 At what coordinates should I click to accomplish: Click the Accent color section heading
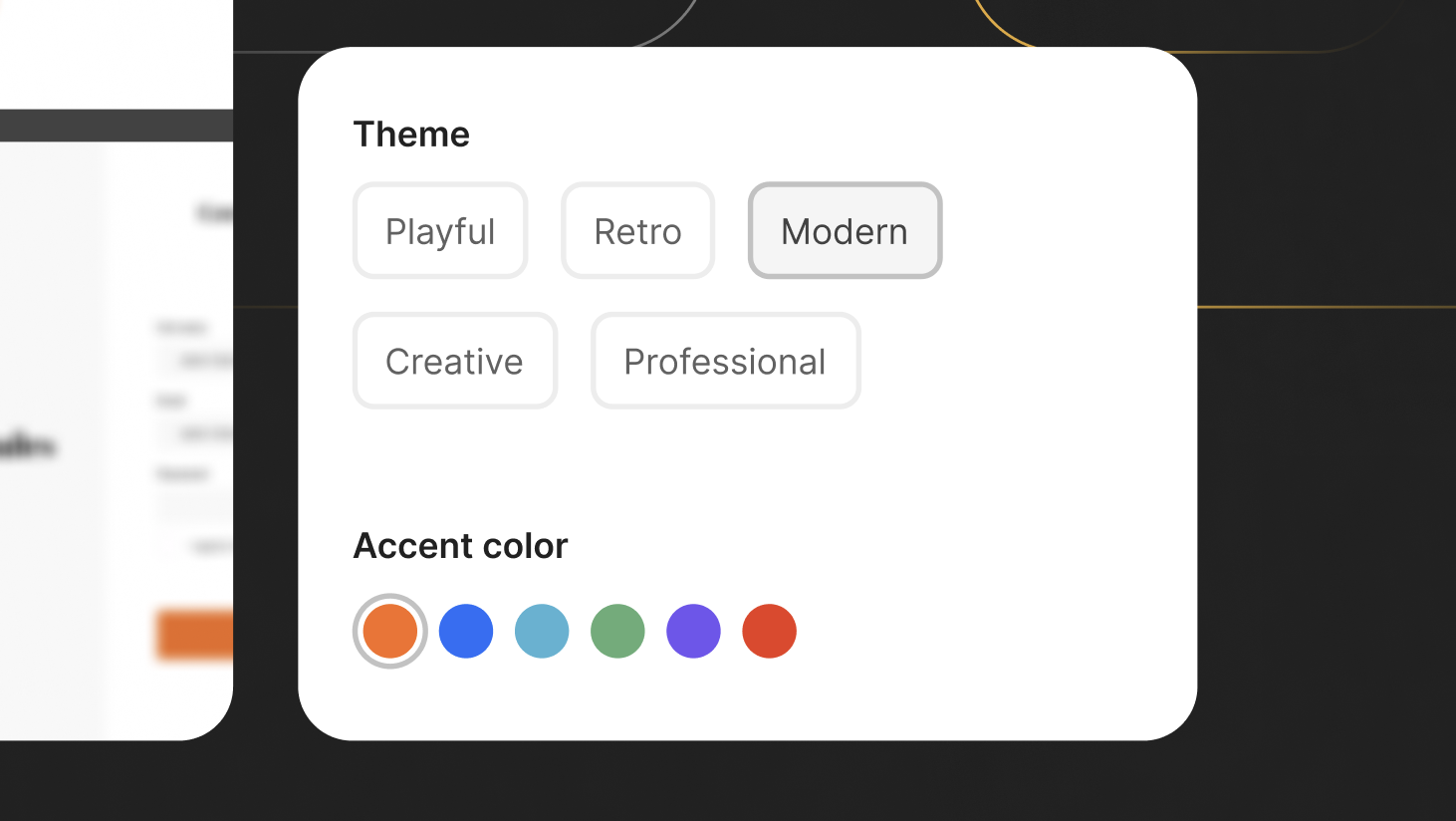(460, 545)
